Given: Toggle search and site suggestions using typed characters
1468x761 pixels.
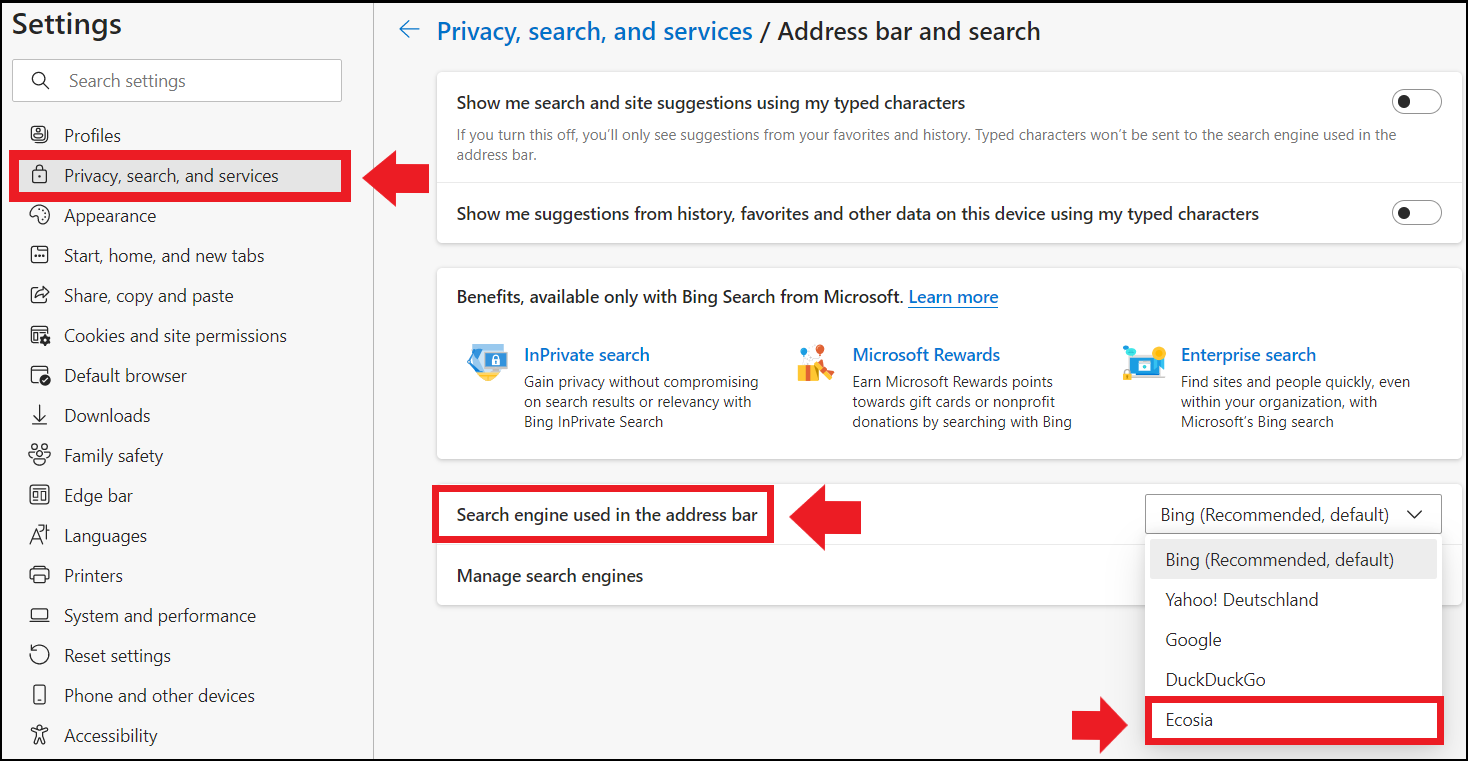Looking at the screenshot, I should pos(1417,102).
